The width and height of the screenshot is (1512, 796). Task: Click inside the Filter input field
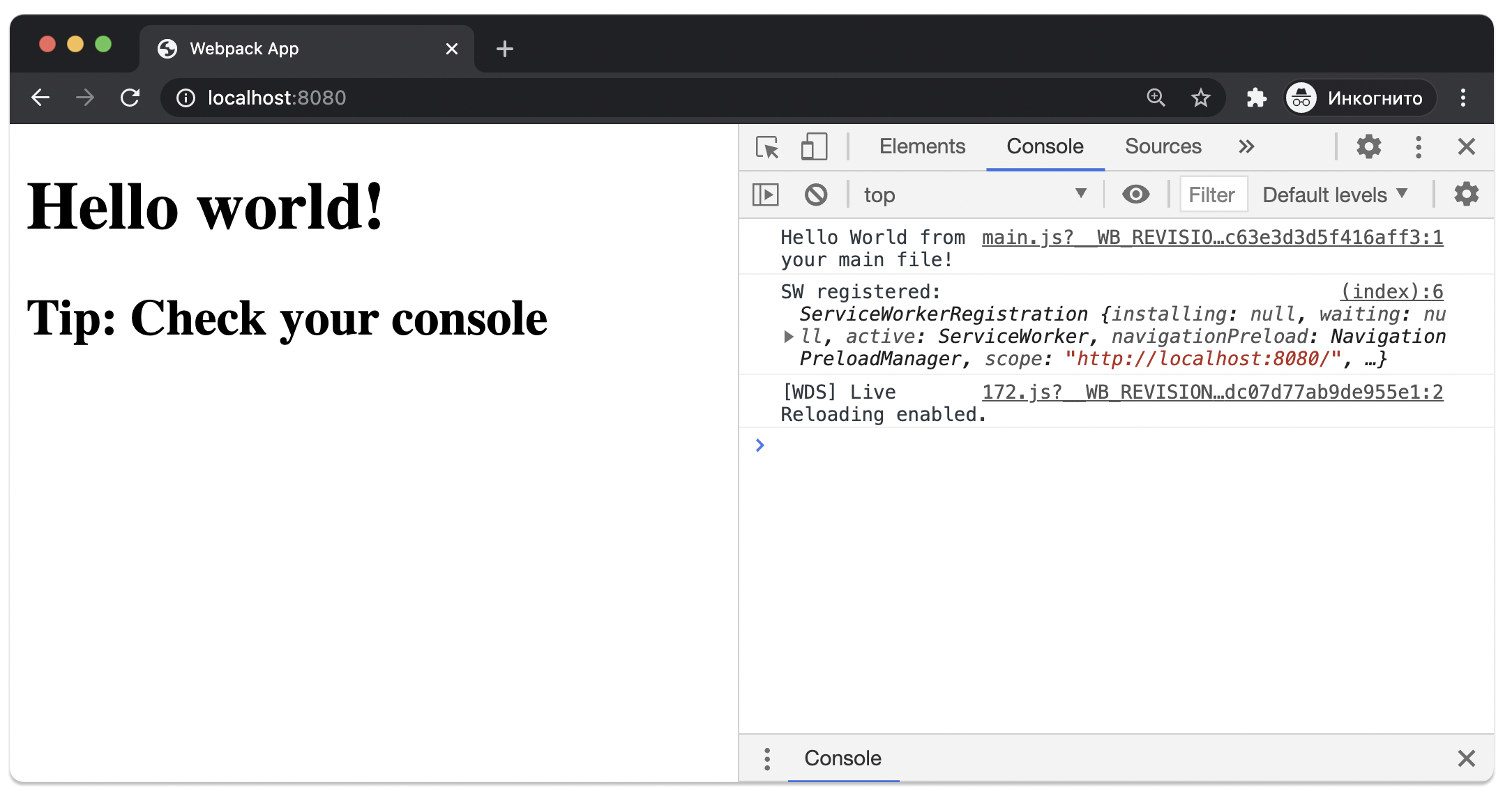tap(1213, 194)
